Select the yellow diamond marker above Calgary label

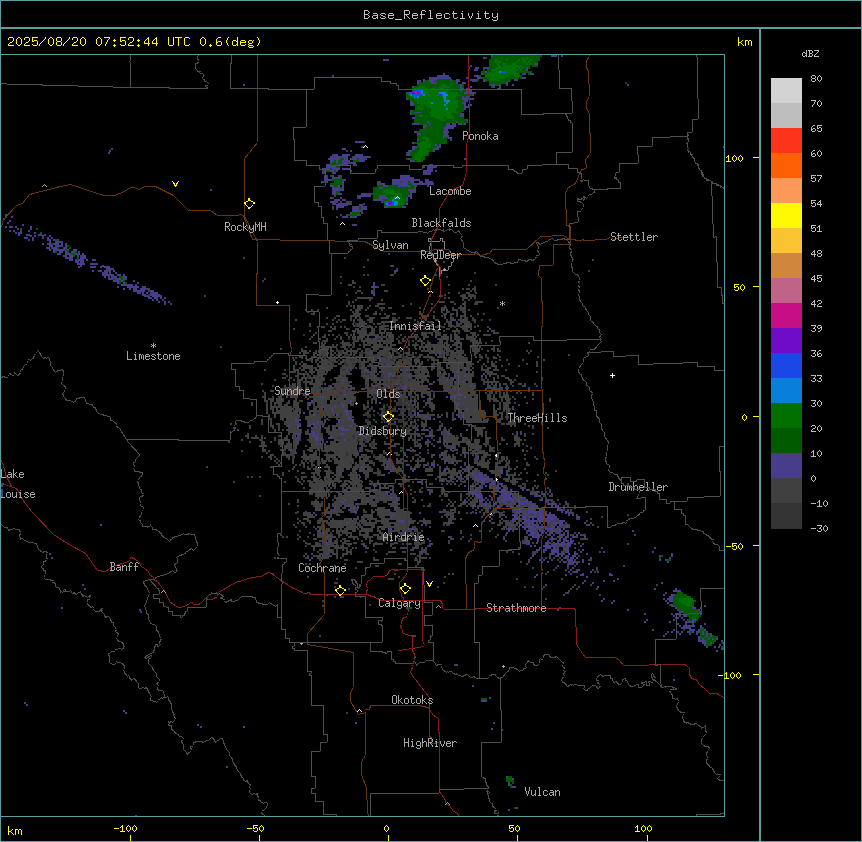coord(405,589)
